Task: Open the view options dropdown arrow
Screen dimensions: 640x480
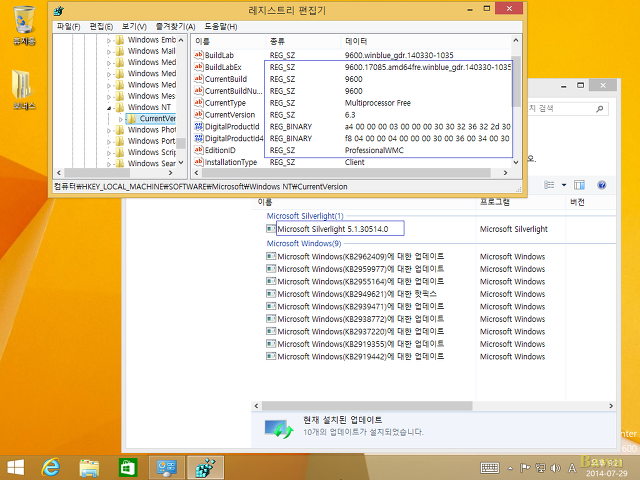Action: point(564,185)
